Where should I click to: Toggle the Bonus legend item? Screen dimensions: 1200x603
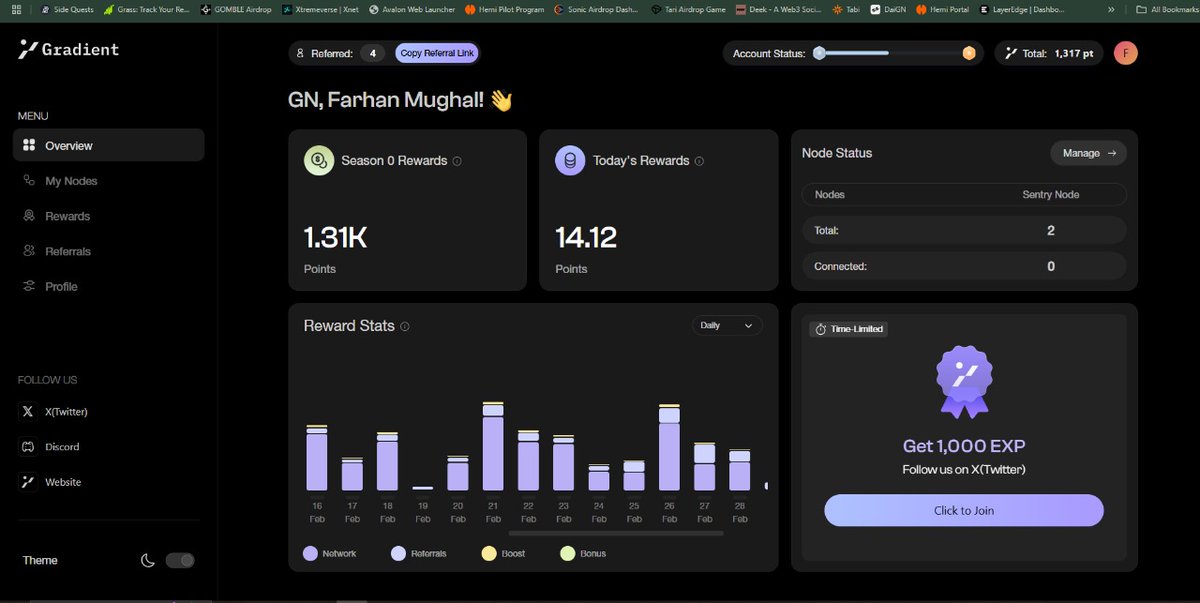click(x=583, y=553)
